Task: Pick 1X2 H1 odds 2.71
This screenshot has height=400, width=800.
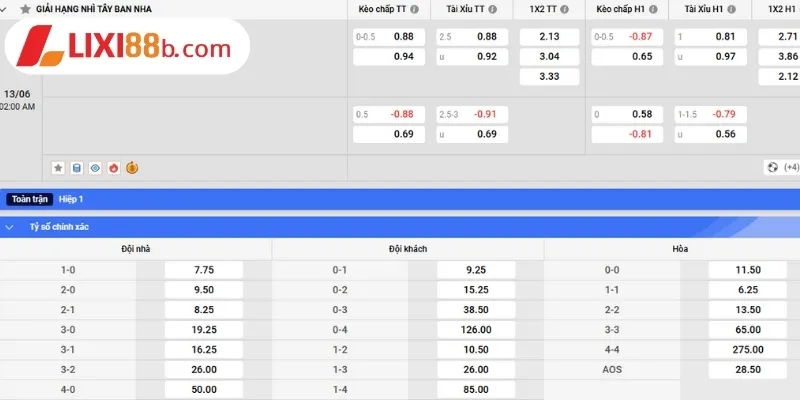Action: (x=779, y=37)
